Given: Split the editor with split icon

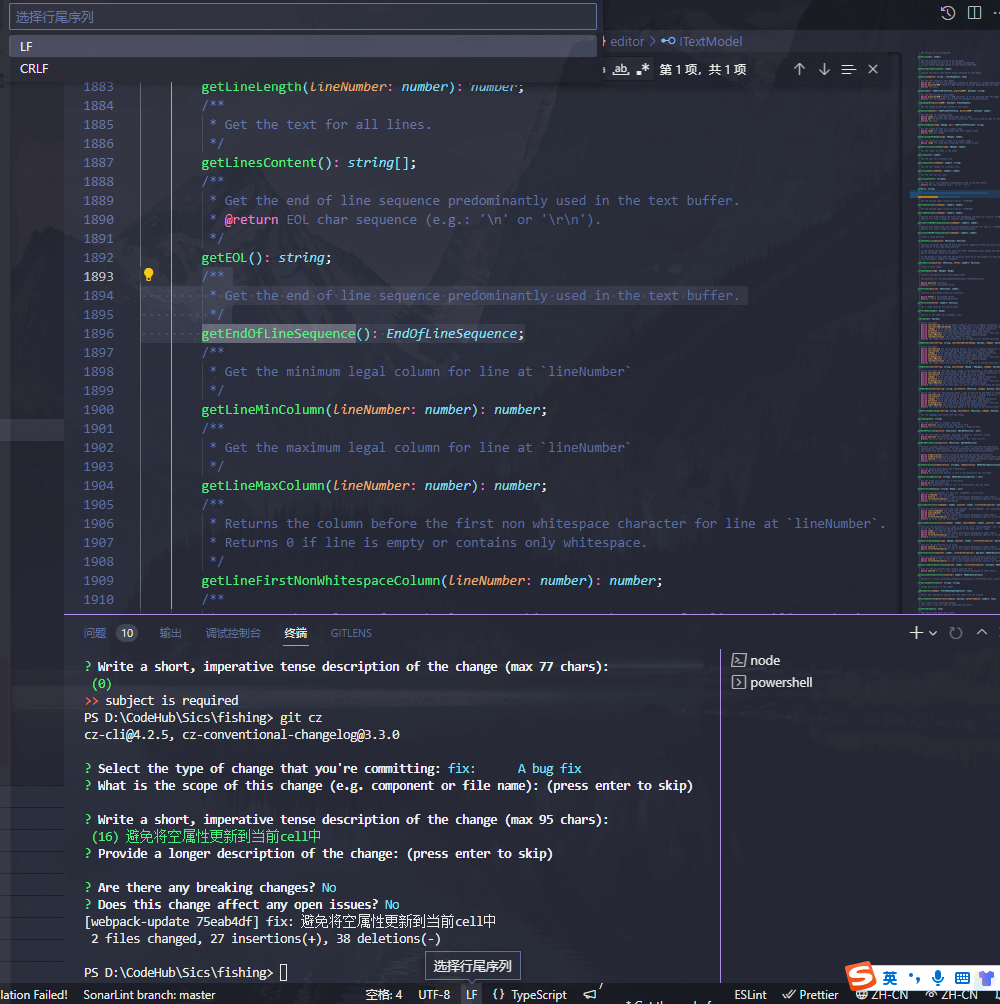Looking at the screenshot, I should pyautogui.click(x=974, y=13).
